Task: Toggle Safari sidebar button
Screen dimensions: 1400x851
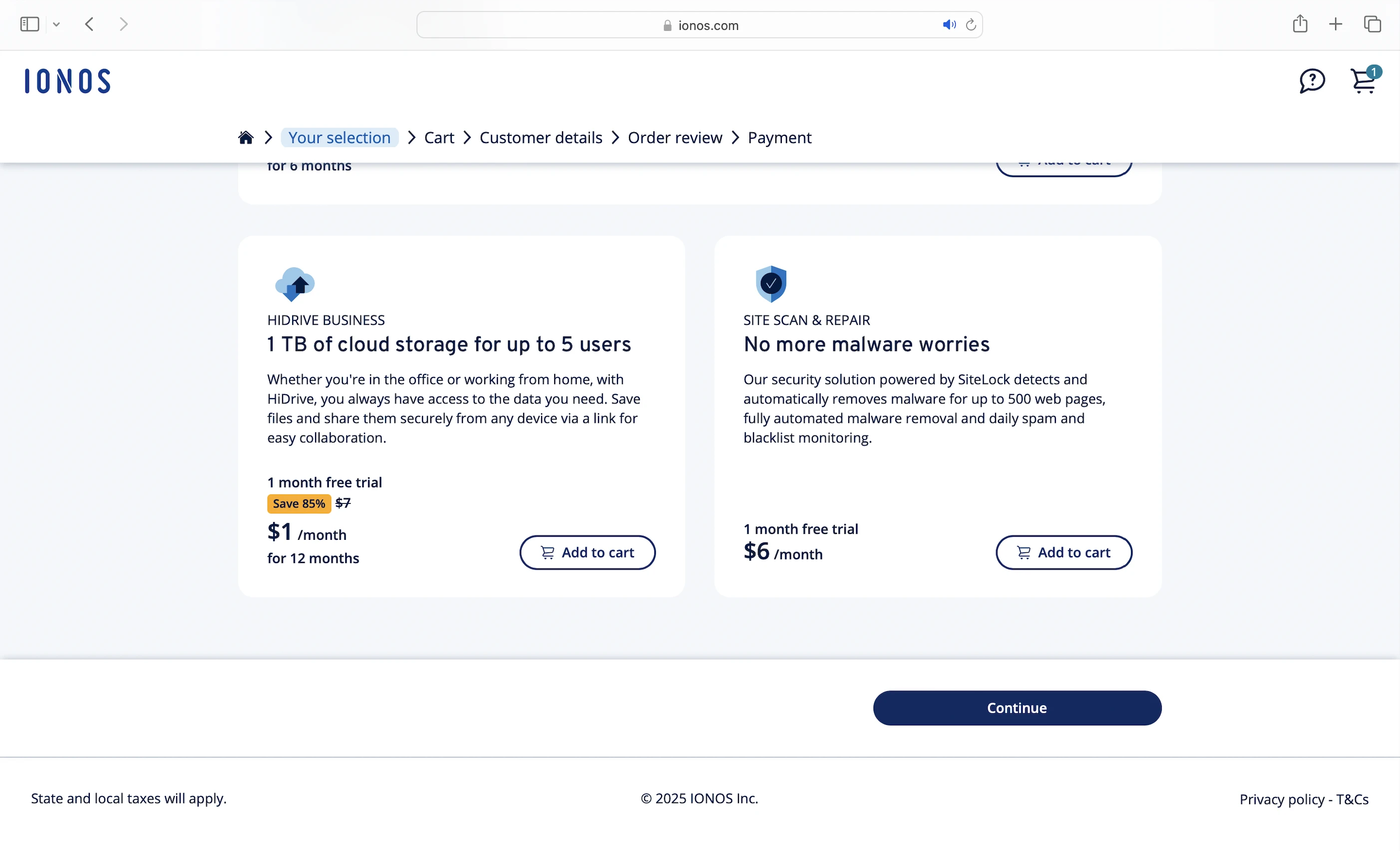Action: (x=29, y=24)
